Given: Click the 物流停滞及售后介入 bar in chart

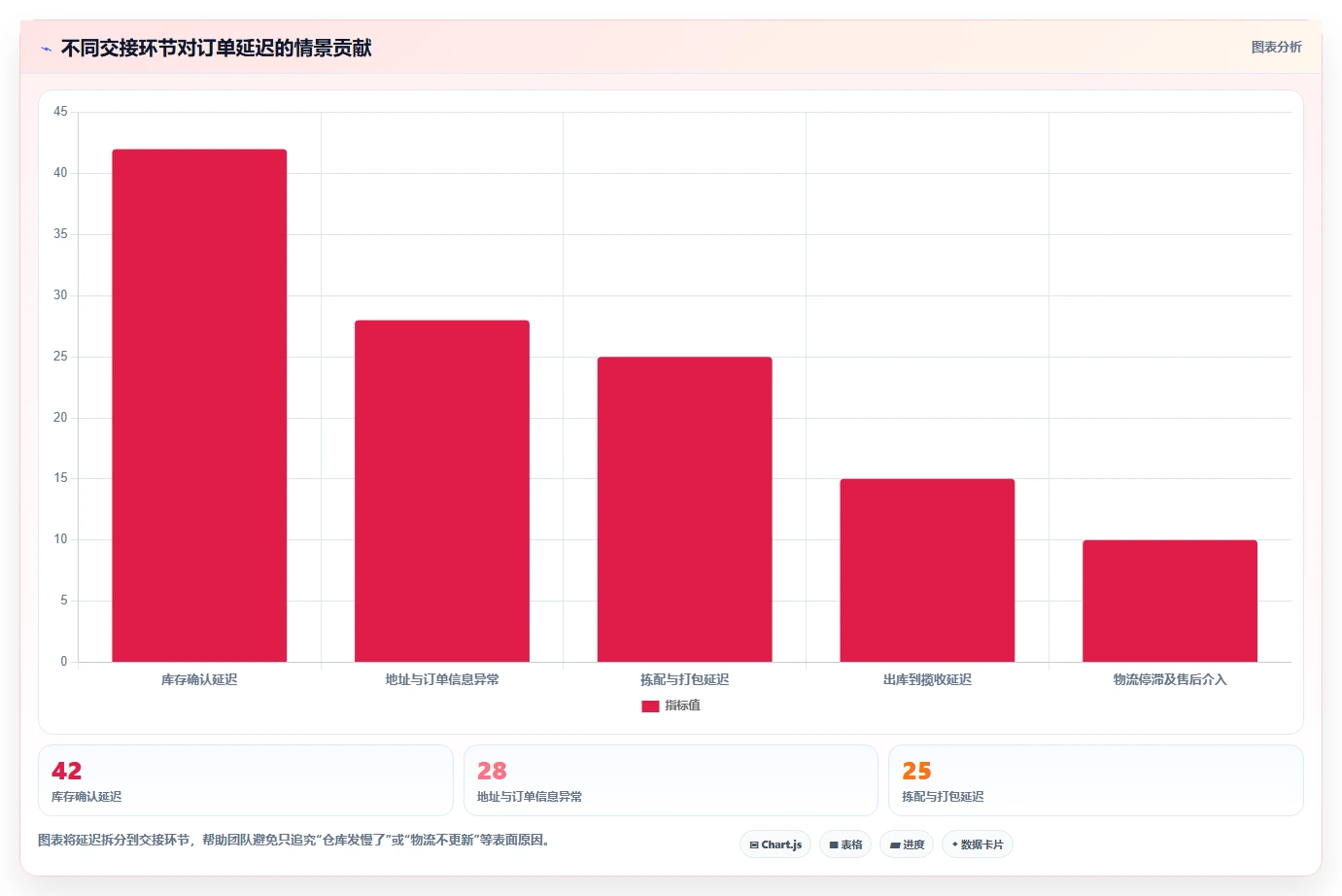Looking at the screenshot, I should [x=1170, y=601].
